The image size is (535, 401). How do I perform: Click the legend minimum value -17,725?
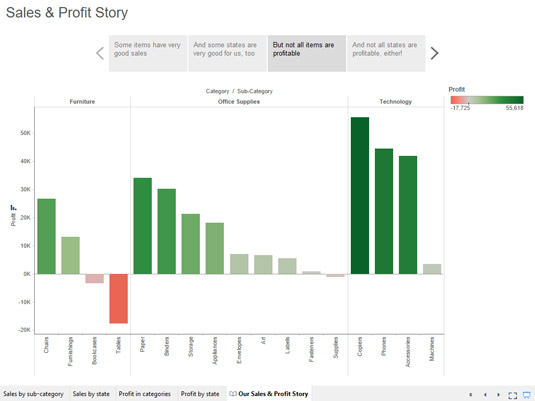pos(460,108)
